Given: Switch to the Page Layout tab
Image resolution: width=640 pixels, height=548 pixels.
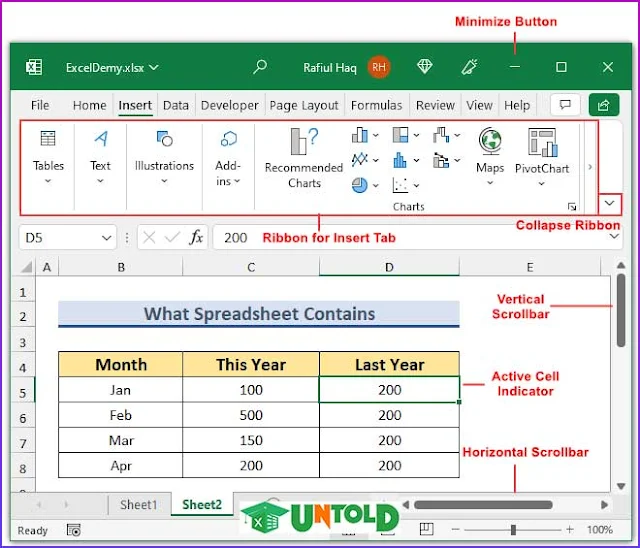Looking at the screenshot, I should click(304, 106).
